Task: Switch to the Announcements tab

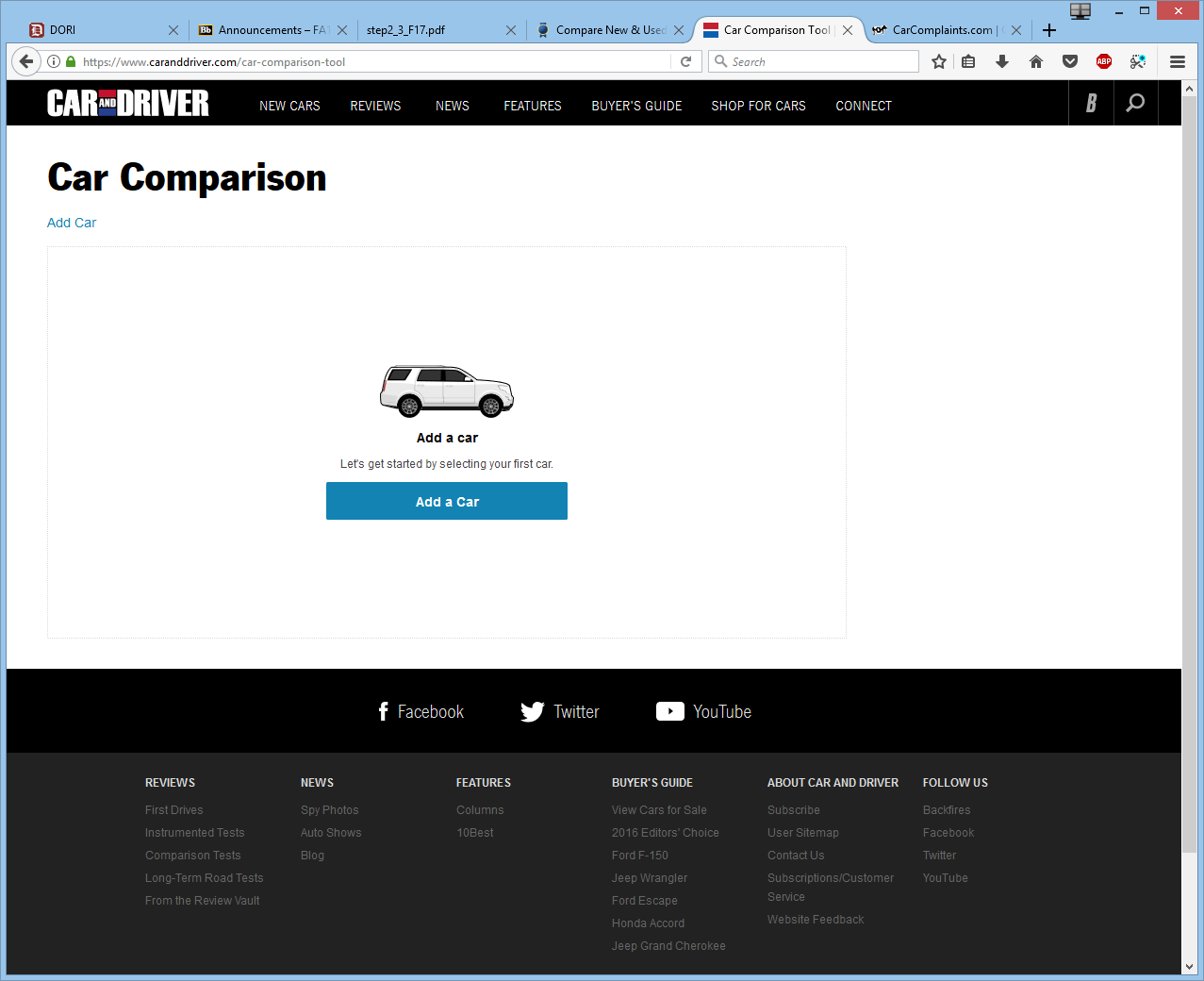Action: [273, 30]
